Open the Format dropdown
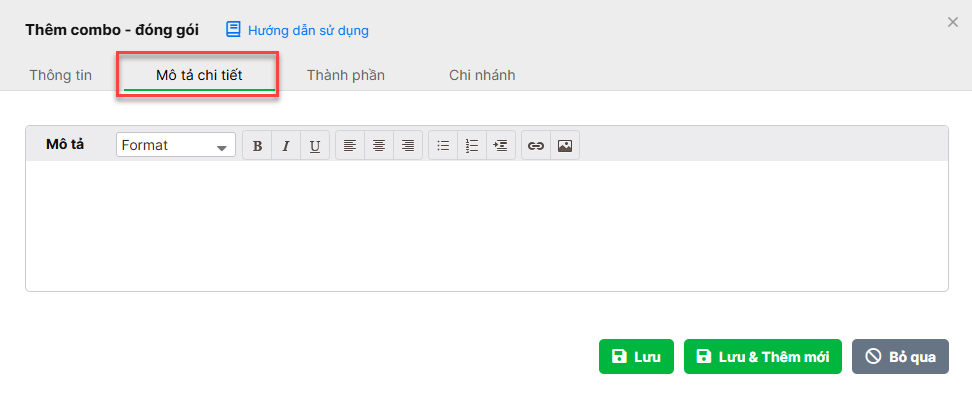 [x=175, y=145]
